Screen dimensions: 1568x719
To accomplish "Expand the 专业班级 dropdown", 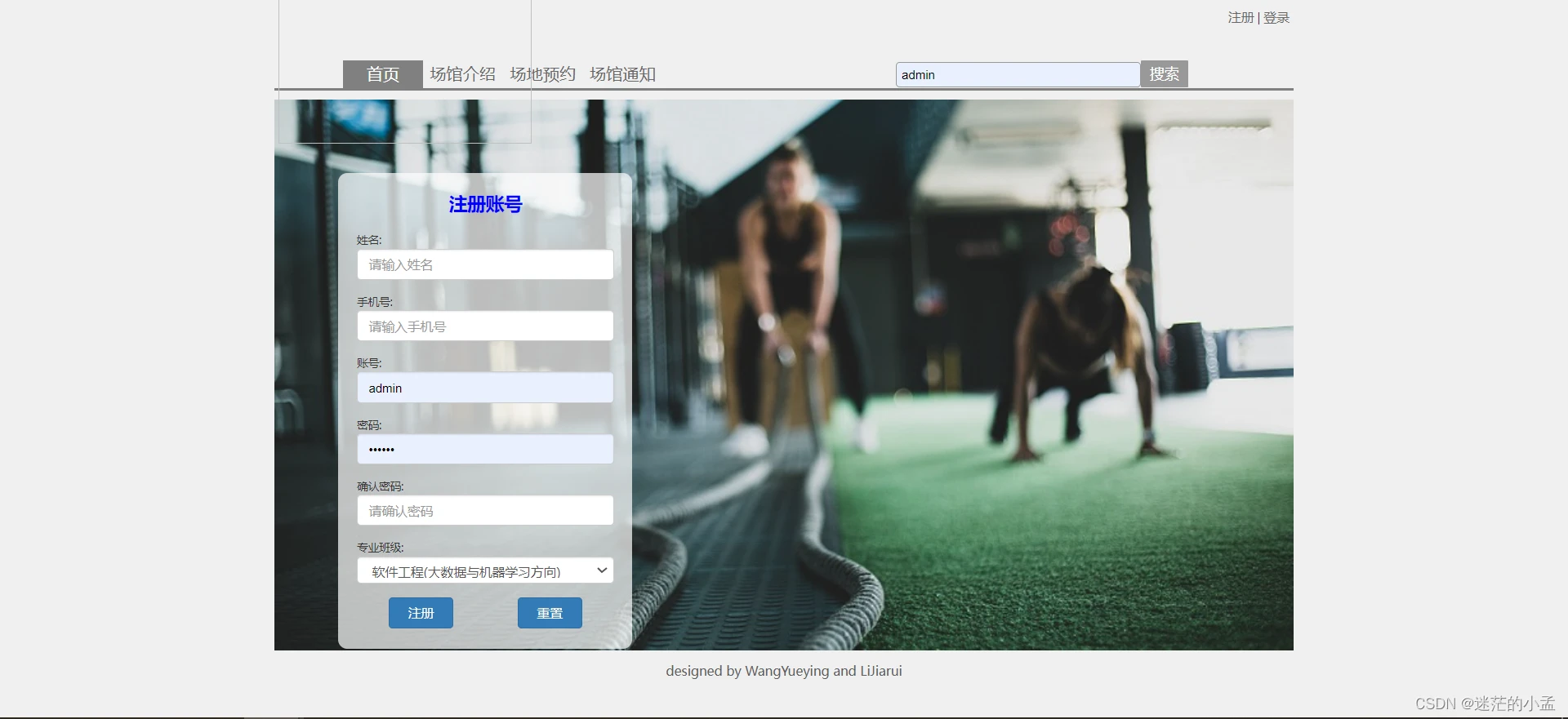I will click(x=485, y=570).
